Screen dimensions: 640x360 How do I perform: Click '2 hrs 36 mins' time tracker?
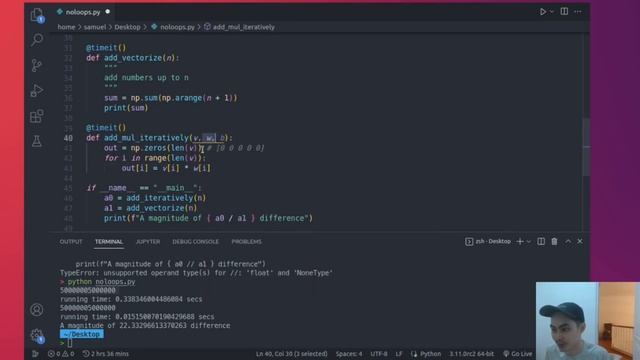point(106,354)
